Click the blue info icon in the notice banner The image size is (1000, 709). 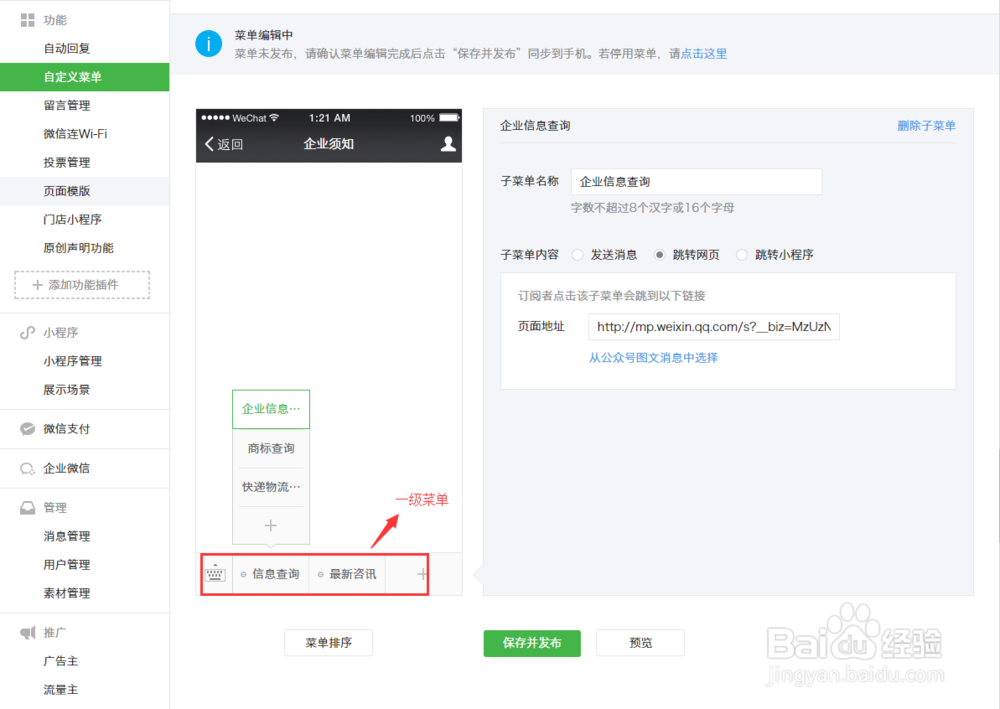(209, 44)
